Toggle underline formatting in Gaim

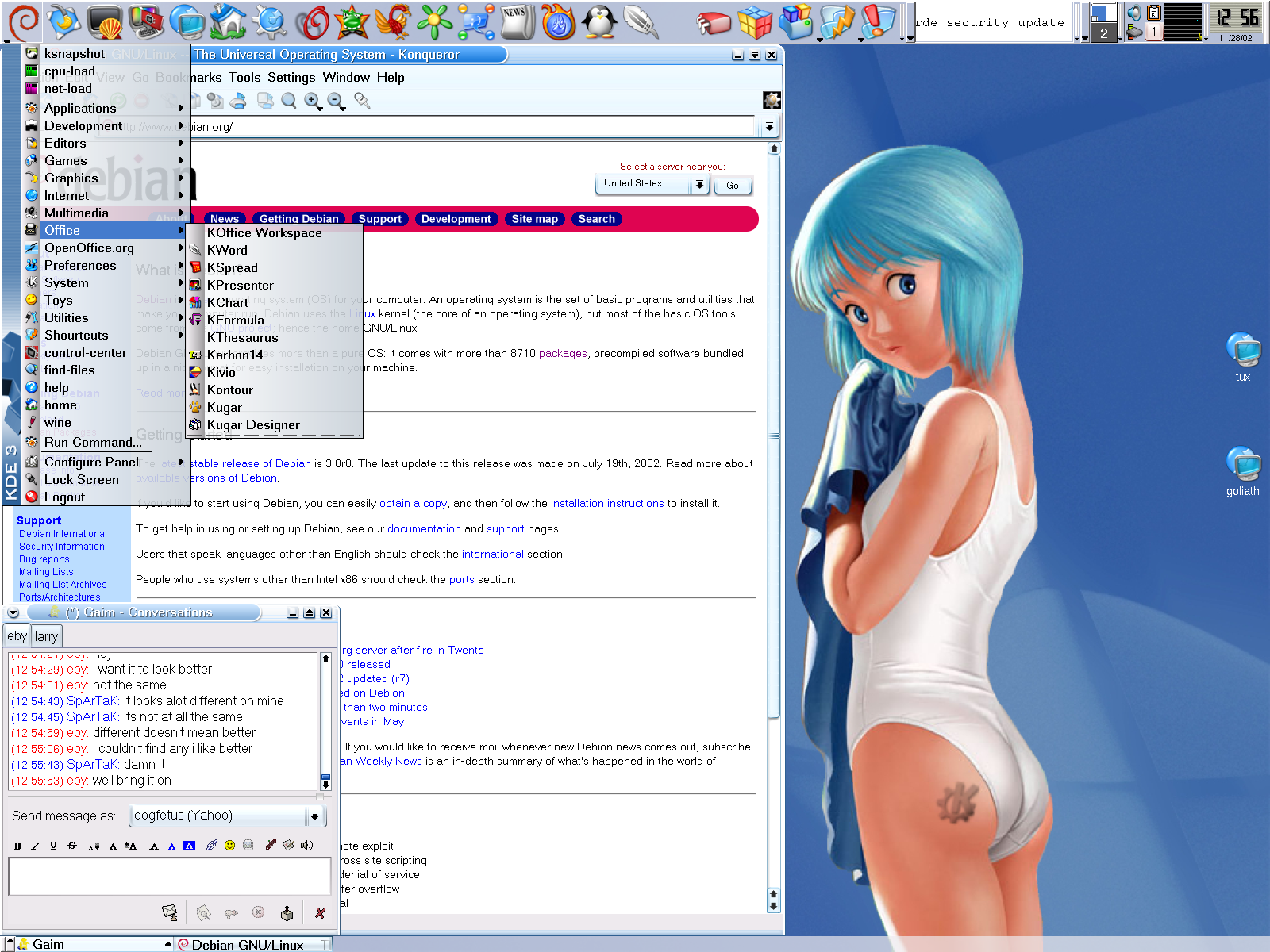53,846
